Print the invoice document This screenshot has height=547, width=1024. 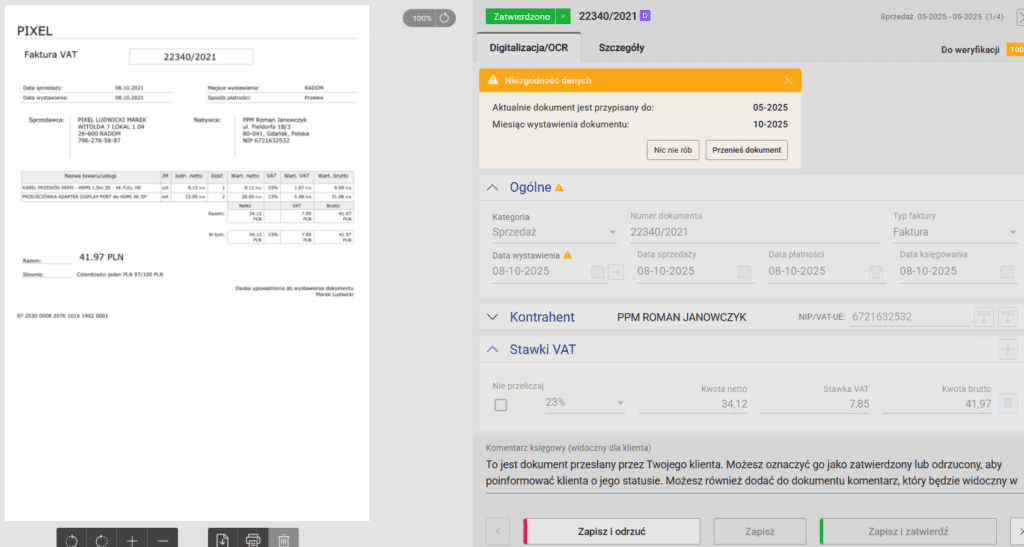coord(253,540)
